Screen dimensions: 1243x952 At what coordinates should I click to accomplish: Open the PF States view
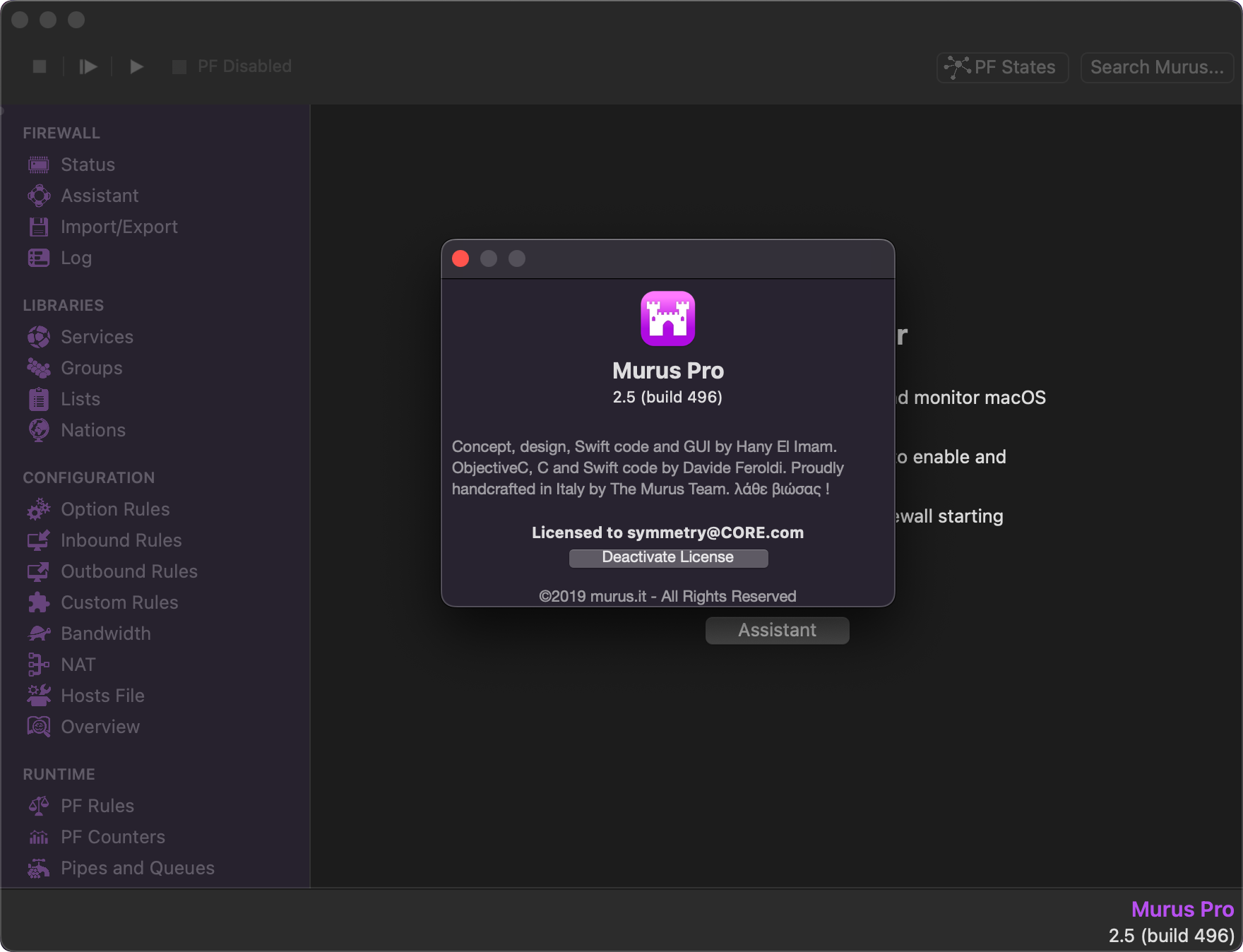pos(1002,67)
